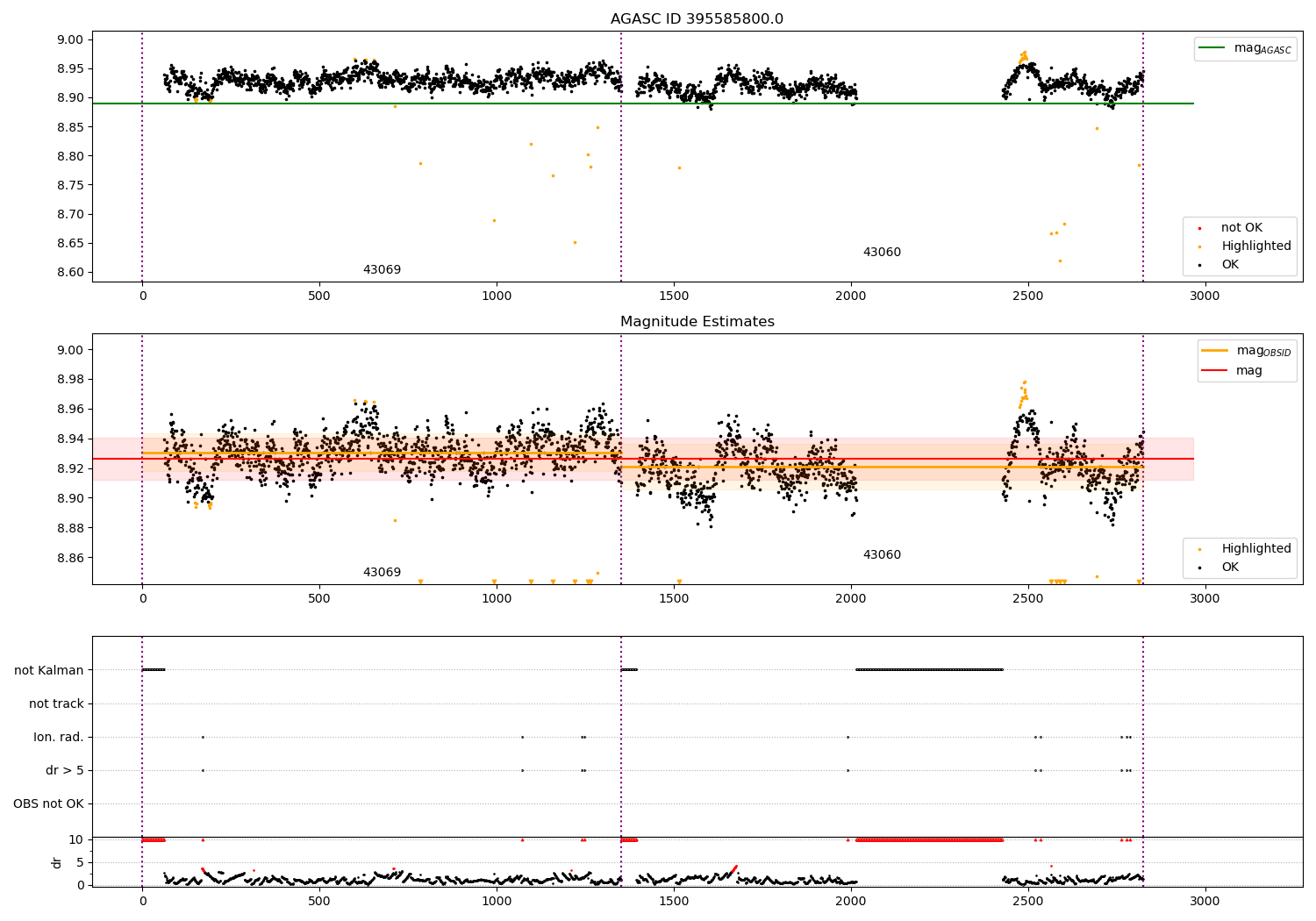Click the 'AGASC ID 395585800.0' plot title
Image resolution: width=1316 pixels, height=921 pixels.
(697, 19)
